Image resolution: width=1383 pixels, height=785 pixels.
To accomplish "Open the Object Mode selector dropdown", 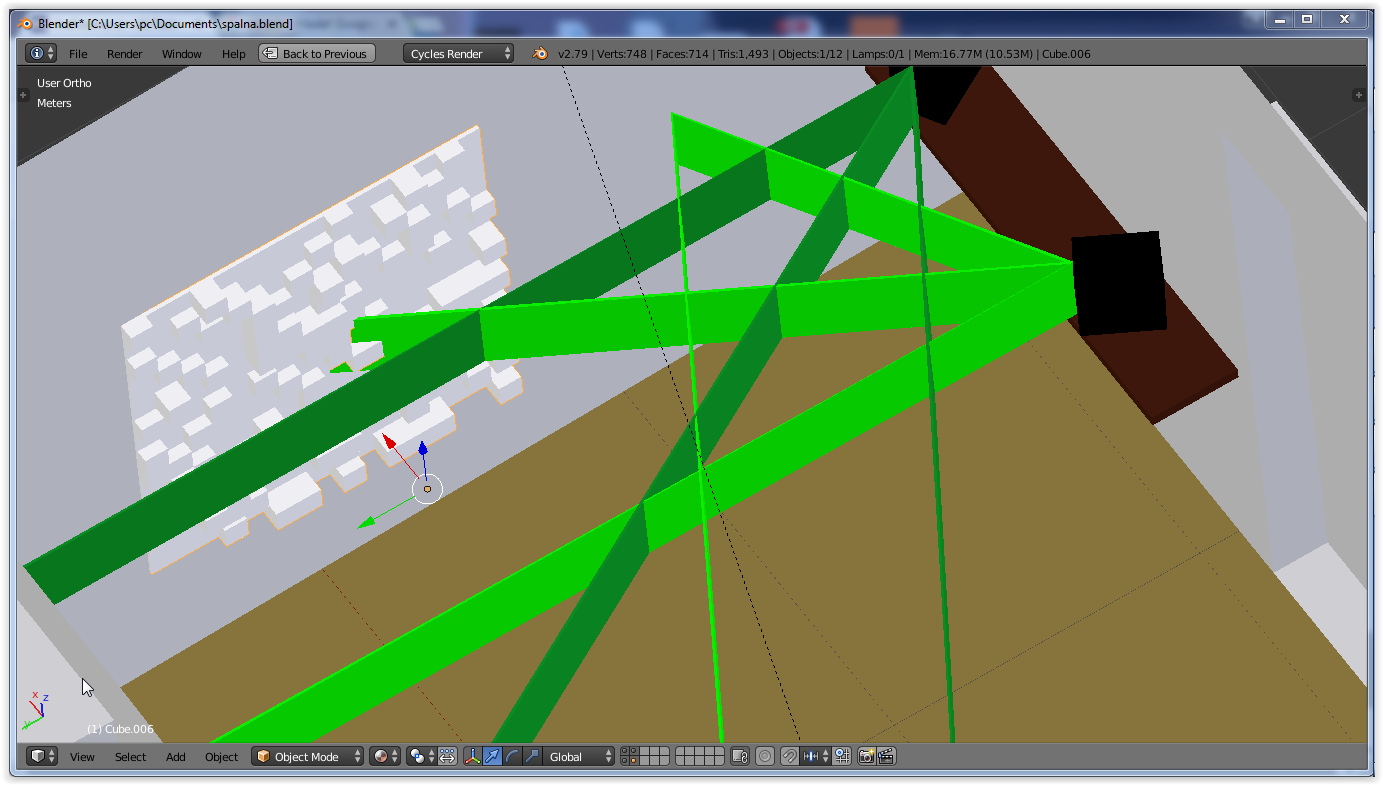I will 307,757.
